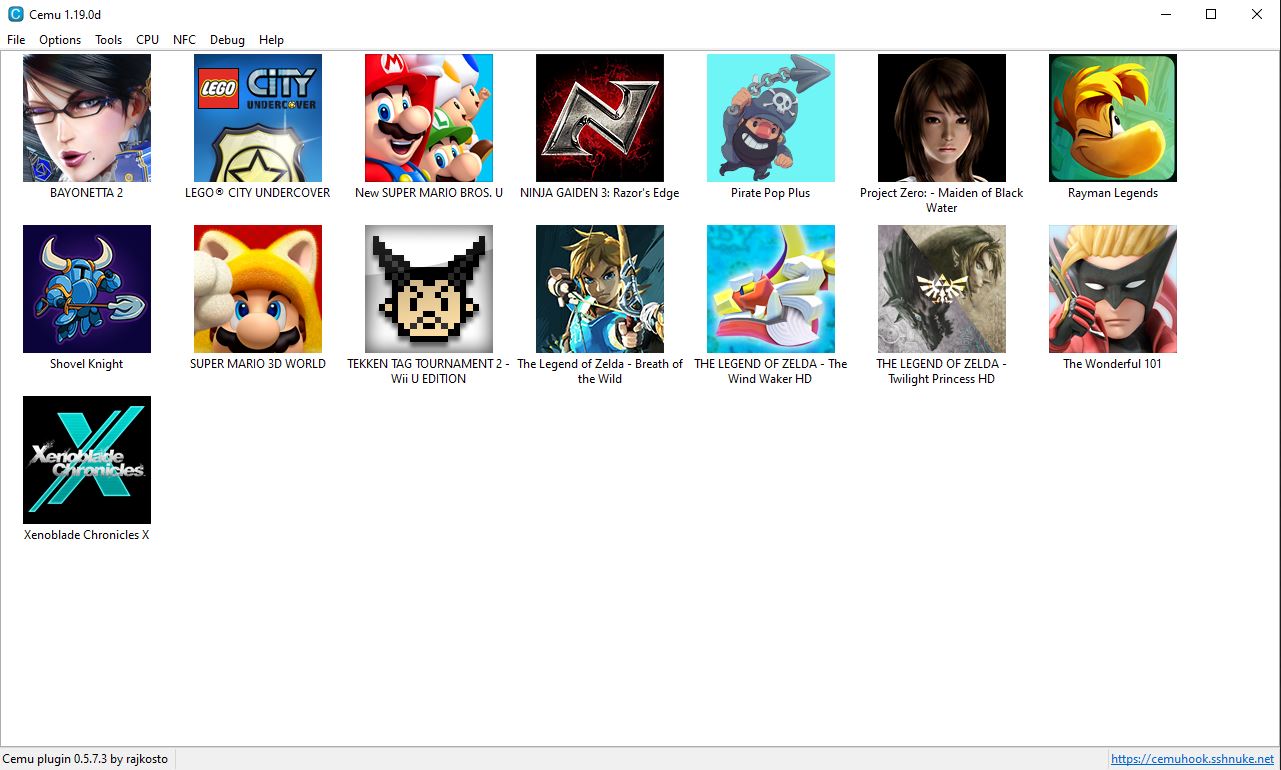Click the LEGO City Undercover icon
The height and width of the screenshot is (770, 1281).
pyautogui.click(x=258, y=118)
